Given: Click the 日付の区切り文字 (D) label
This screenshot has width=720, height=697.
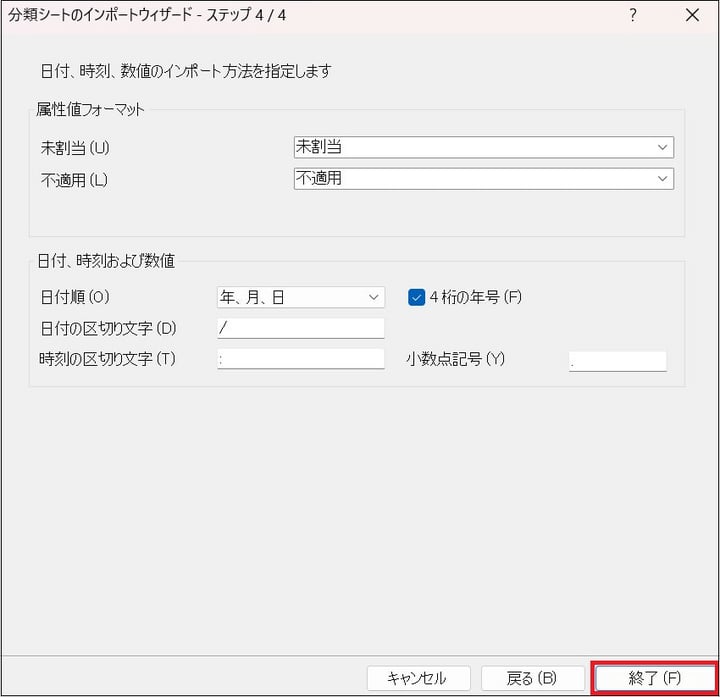Looking at the screenshot, I should (x=108, y=328).
